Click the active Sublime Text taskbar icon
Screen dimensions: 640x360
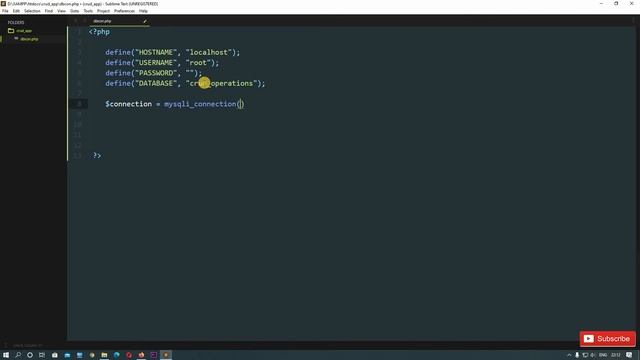point(166,355)
